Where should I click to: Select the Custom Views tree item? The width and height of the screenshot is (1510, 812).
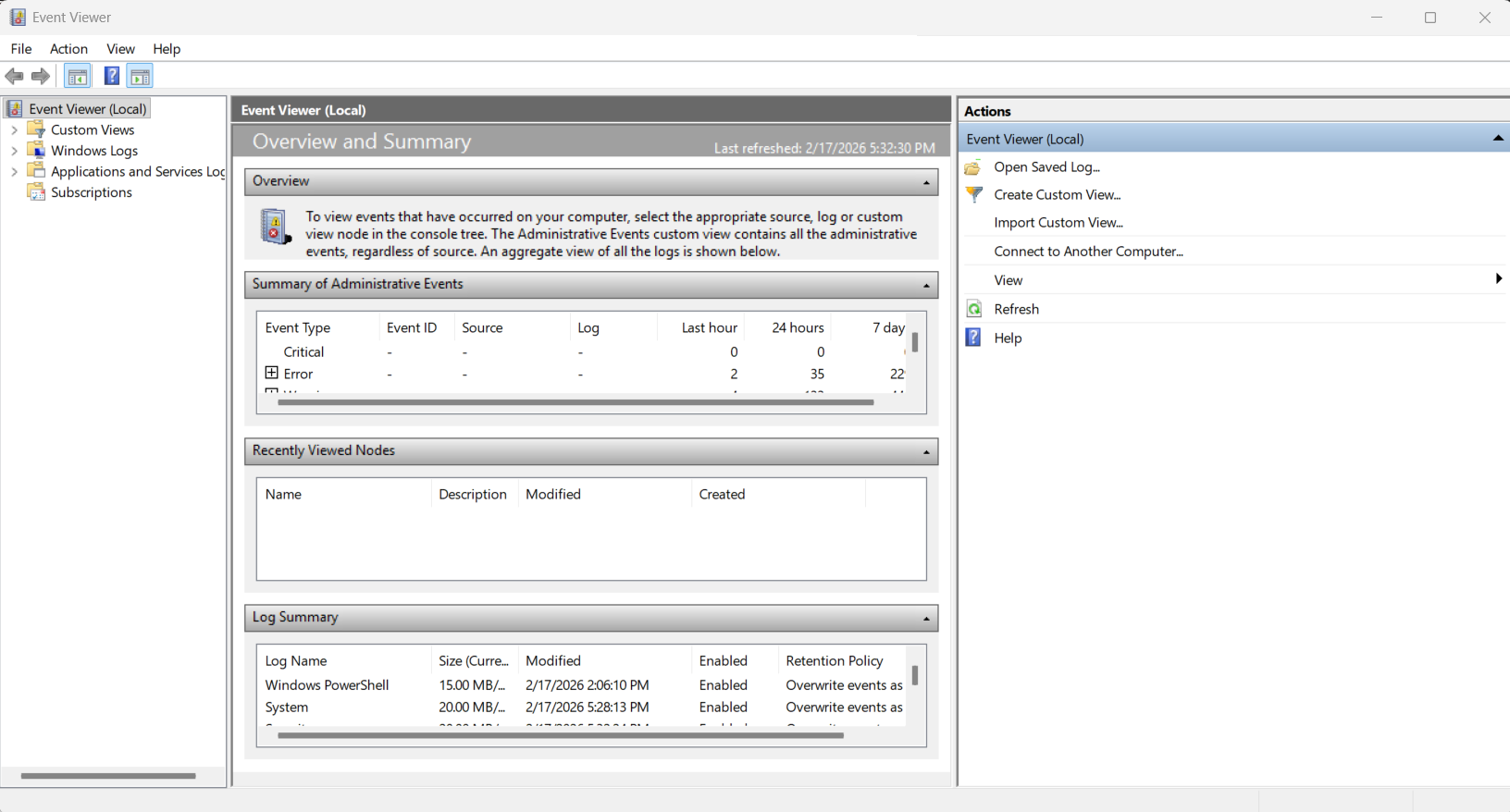93,130
